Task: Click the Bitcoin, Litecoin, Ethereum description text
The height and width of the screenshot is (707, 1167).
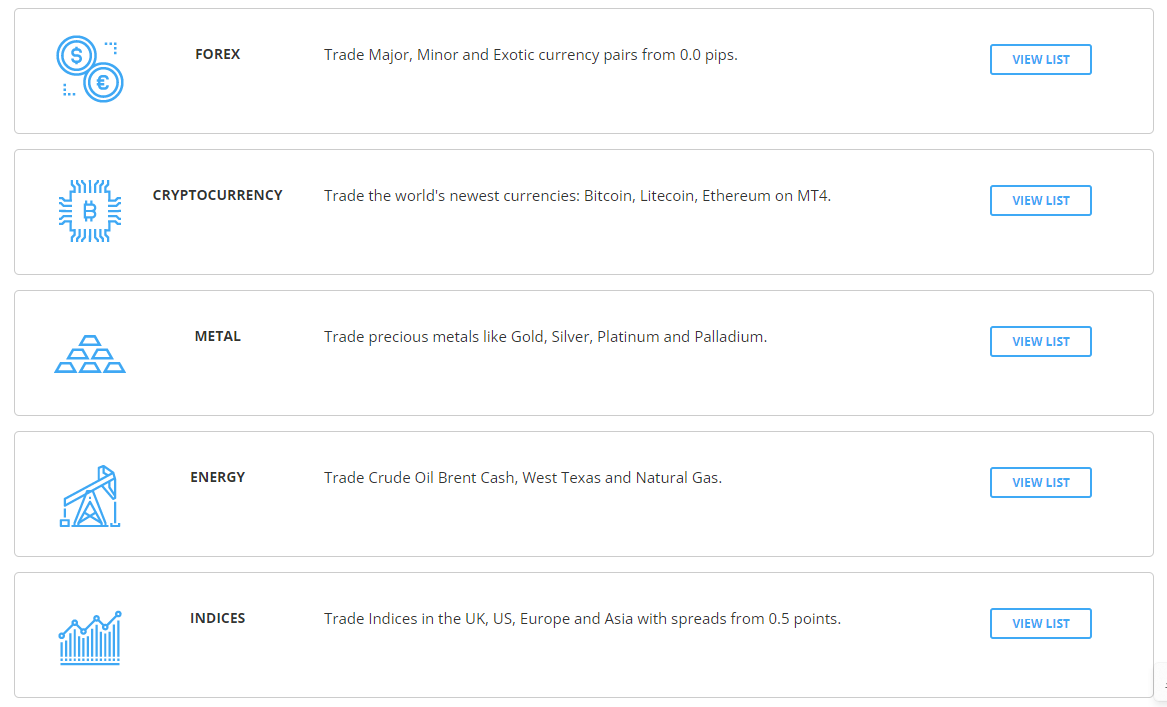Action: pyautogui.click(x=577, y=196)
